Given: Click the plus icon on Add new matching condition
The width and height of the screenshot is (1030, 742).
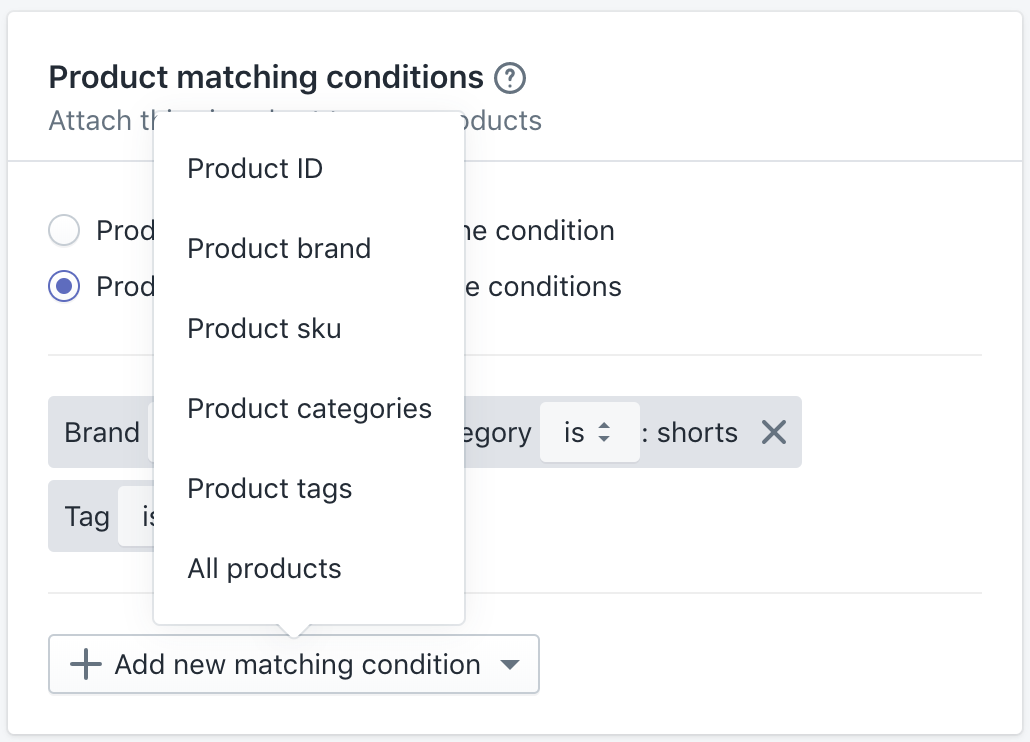Looking at the screenshot, I should click(x=86, y=664).
